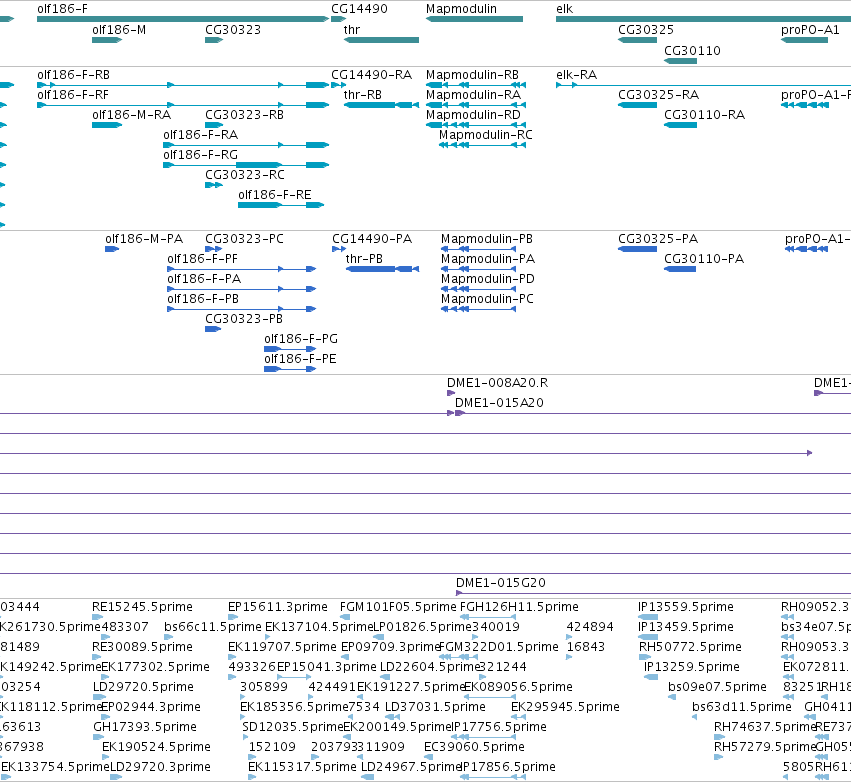Select EST 'IP13559.5prime'
Image resolution: width=851 pixels, height=782 pixels.
coord(686,608)
